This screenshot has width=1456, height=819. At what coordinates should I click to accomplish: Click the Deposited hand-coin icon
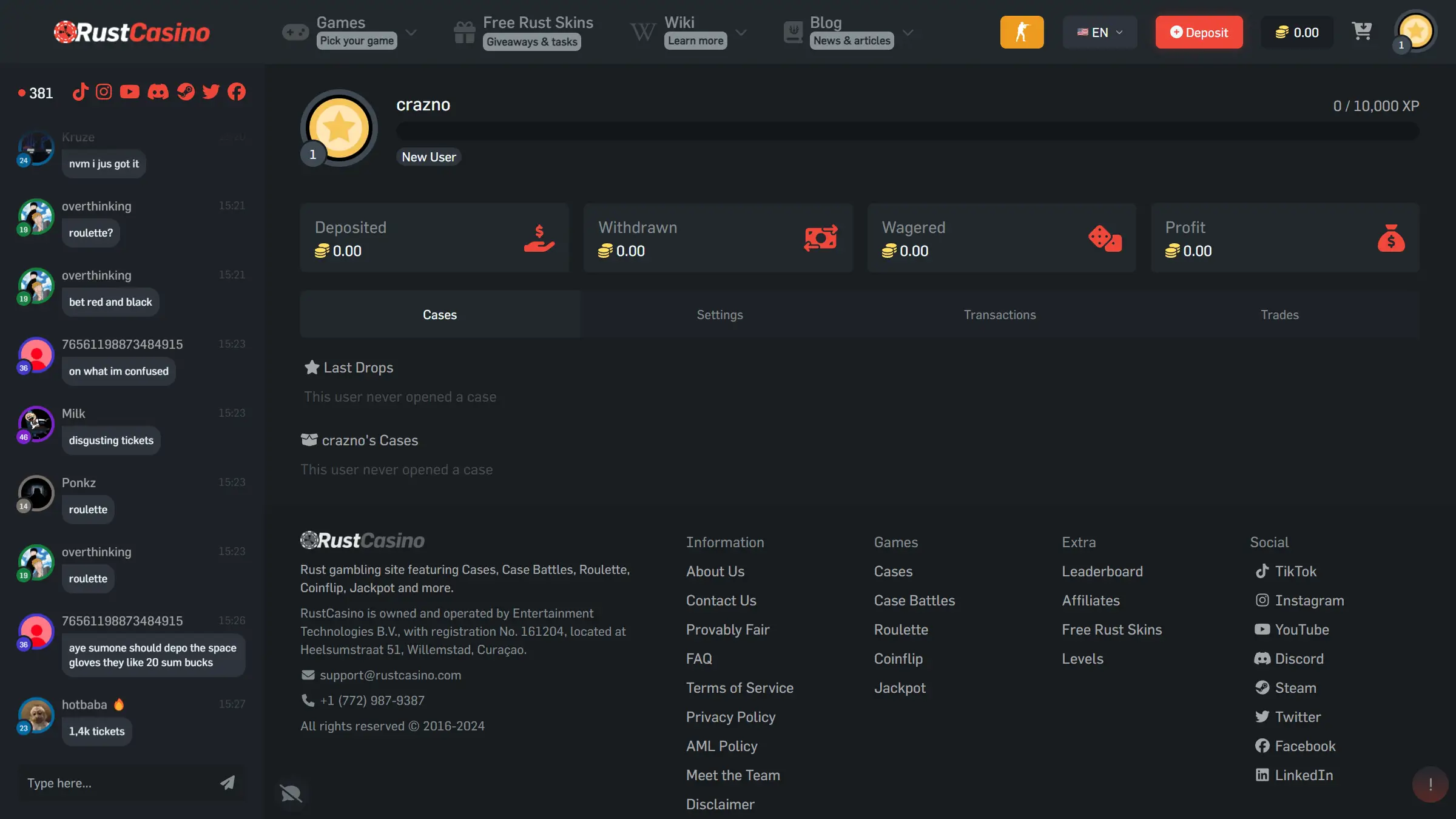[x=539, y=238]
